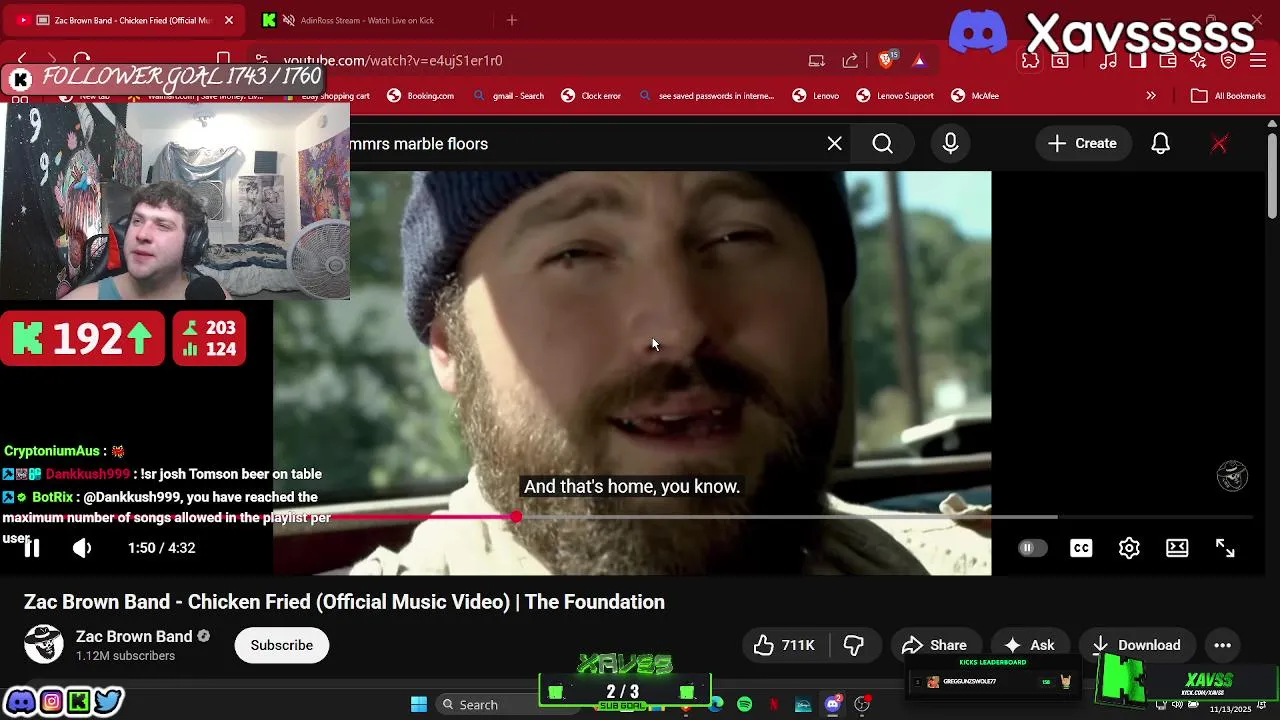Open the Brave VPN shield icon
This screenshot has height=720, width=1280.
(x=1228, y=60)
